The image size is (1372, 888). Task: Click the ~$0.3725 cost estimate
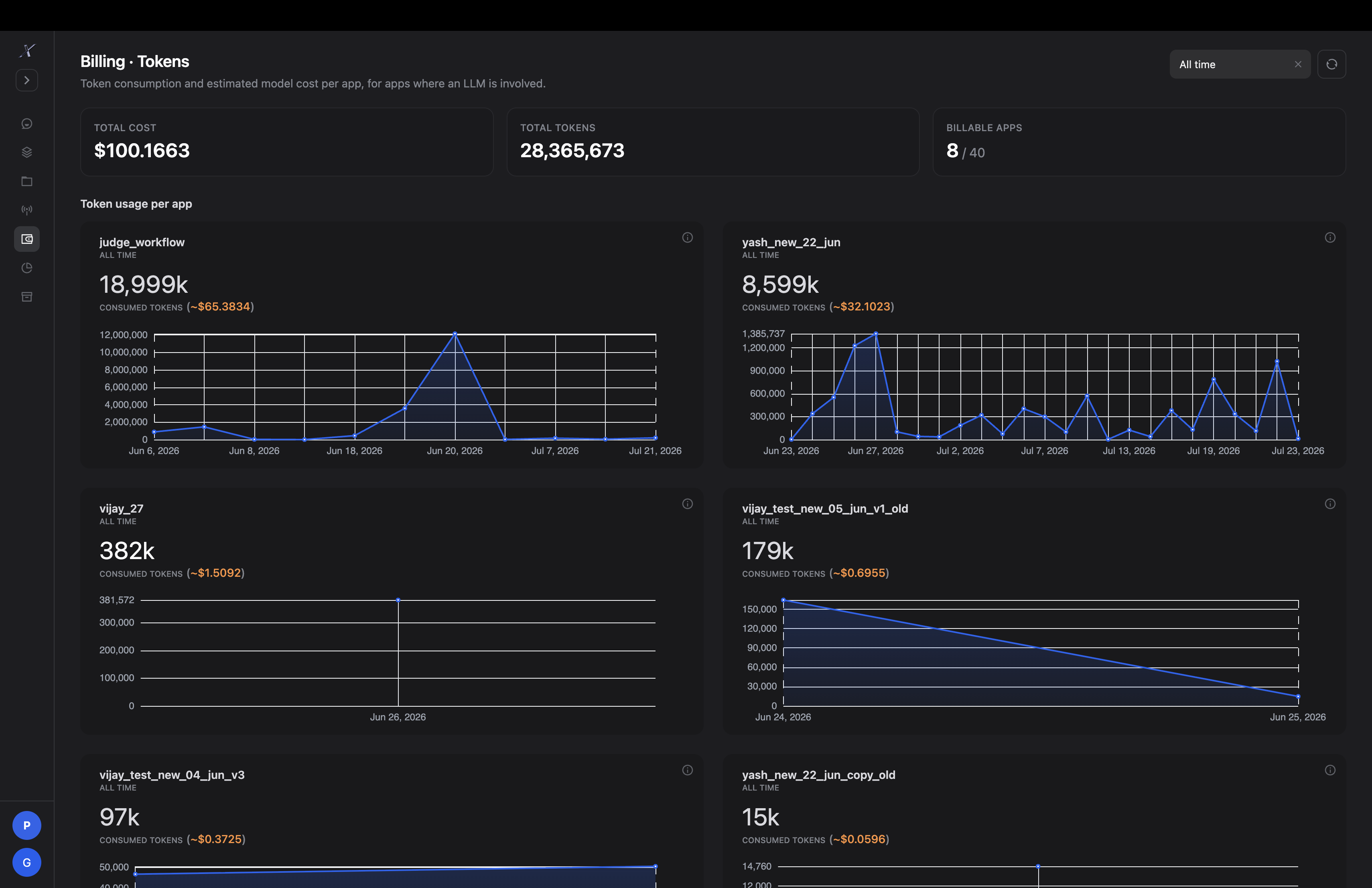click(x=216, y=839)
